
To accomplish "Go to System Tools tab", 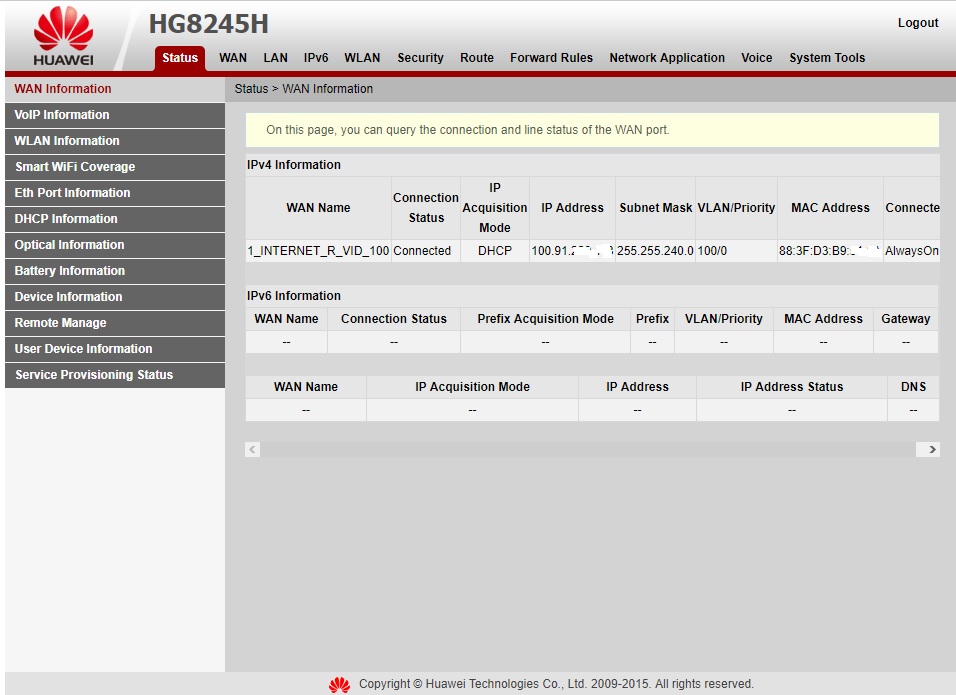I will tap(827, 58).
